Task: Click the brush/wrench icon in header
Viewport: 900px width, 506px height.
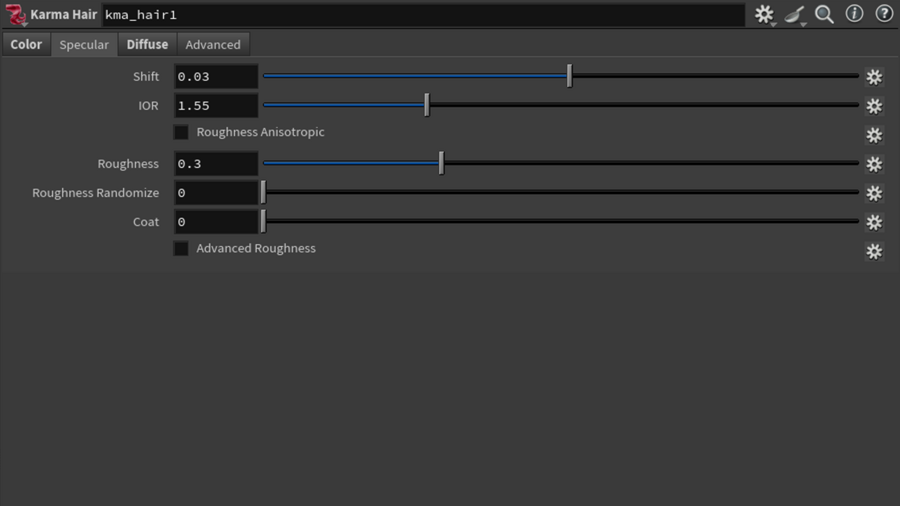Action: click(795, 14)
